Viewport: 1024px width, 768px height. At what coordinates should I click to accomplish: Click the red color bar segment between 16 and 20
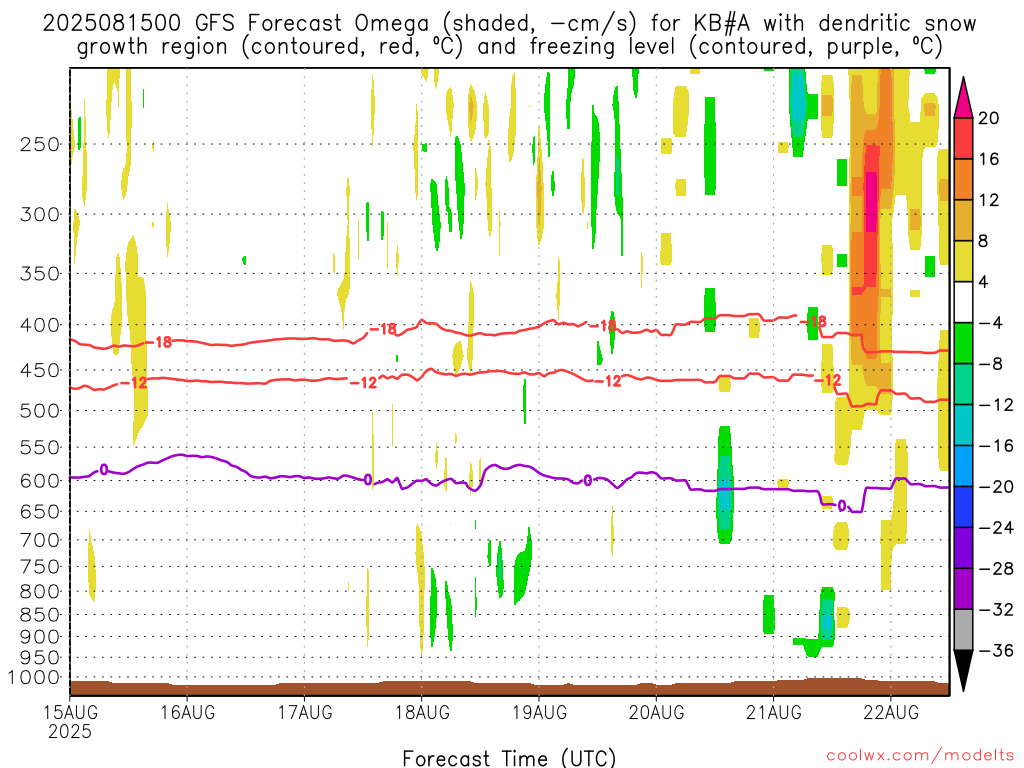pos(963,138)
